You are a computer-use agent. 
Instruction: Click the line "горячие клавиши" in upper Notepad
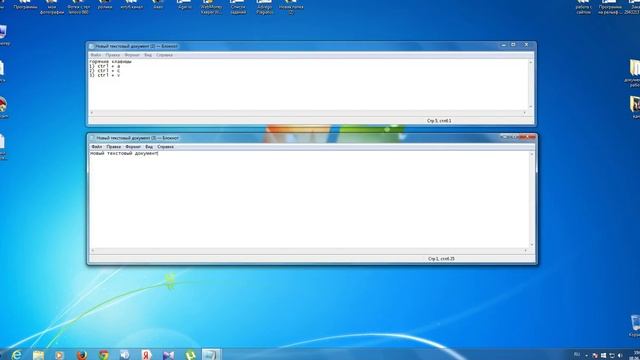(110, 62)
